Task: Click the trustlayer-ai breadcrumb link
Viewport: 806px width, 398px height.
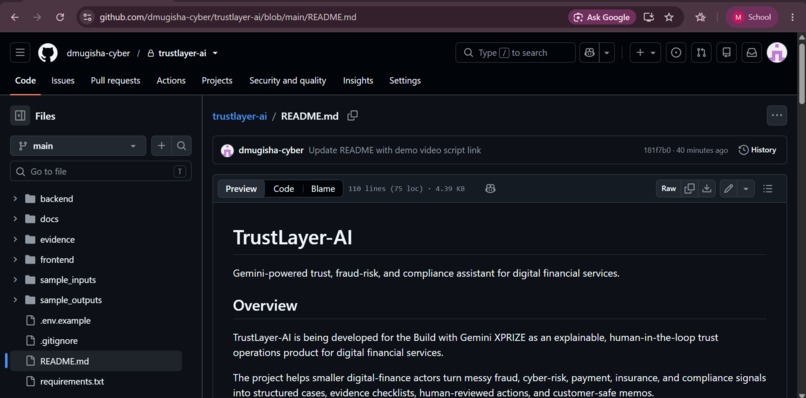Action: pos(240,116)
